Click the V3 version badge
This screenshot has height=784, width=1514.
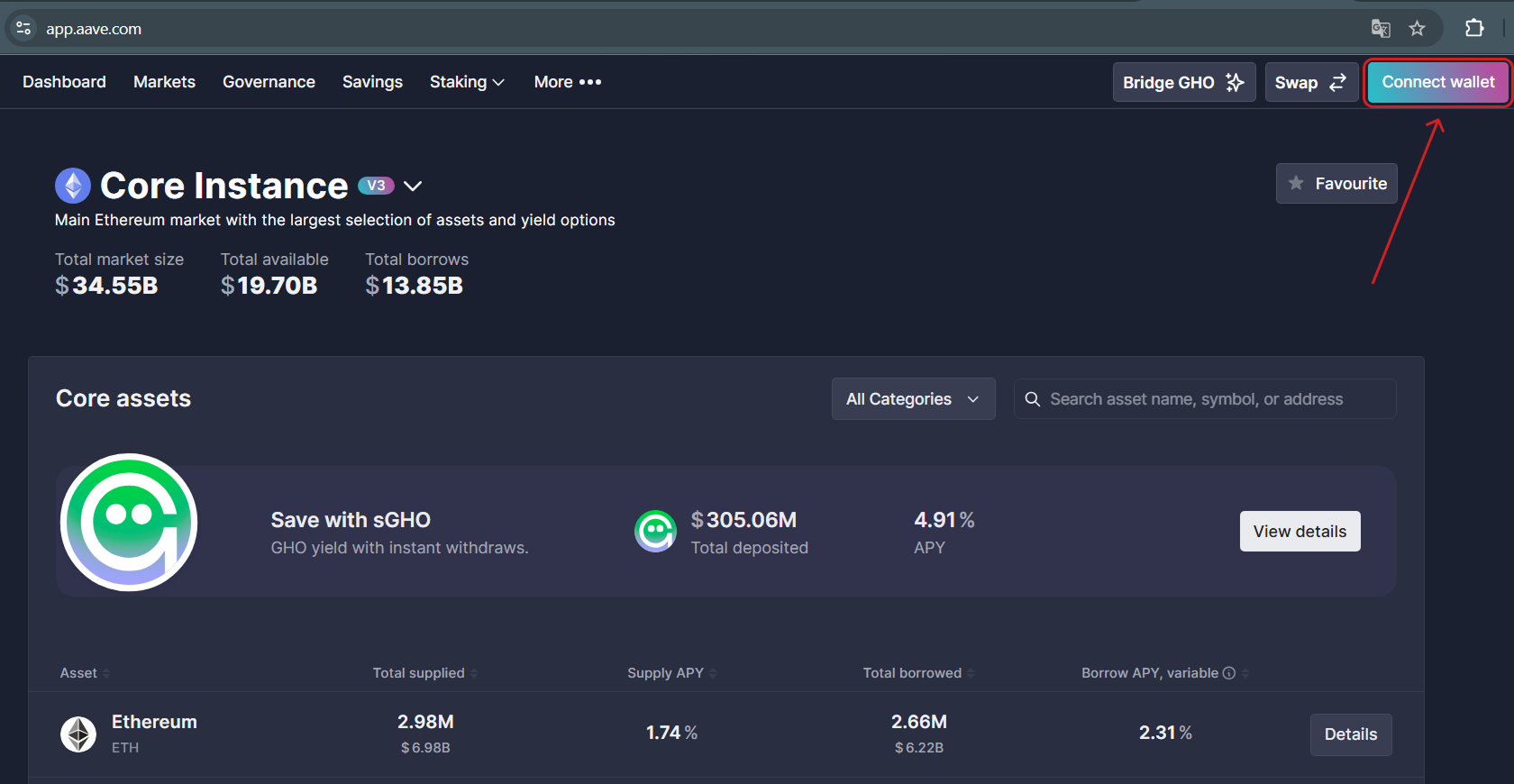(376, 186)
